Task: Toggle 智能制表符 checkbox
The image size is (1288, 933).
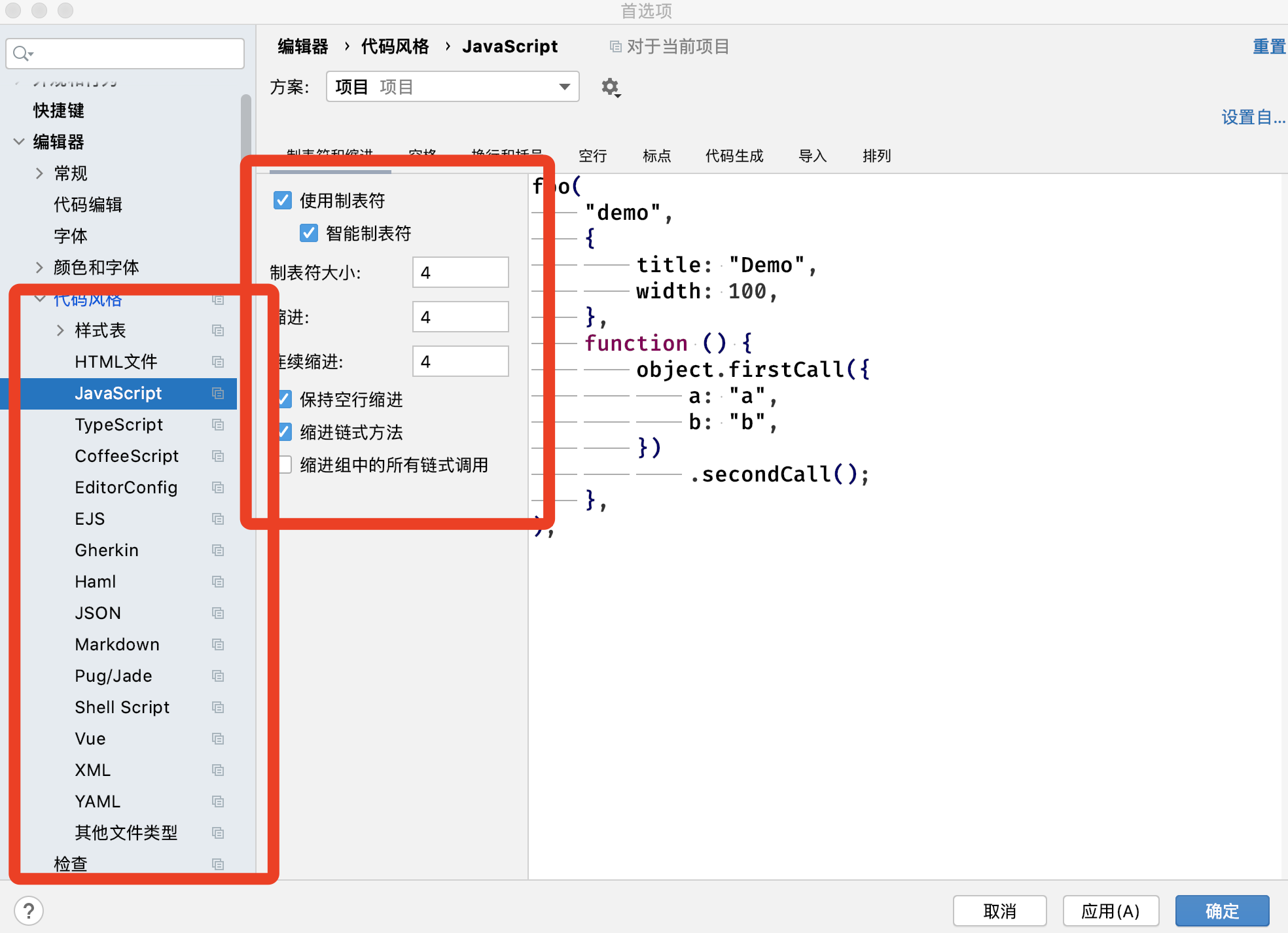Action: (307, 234)
